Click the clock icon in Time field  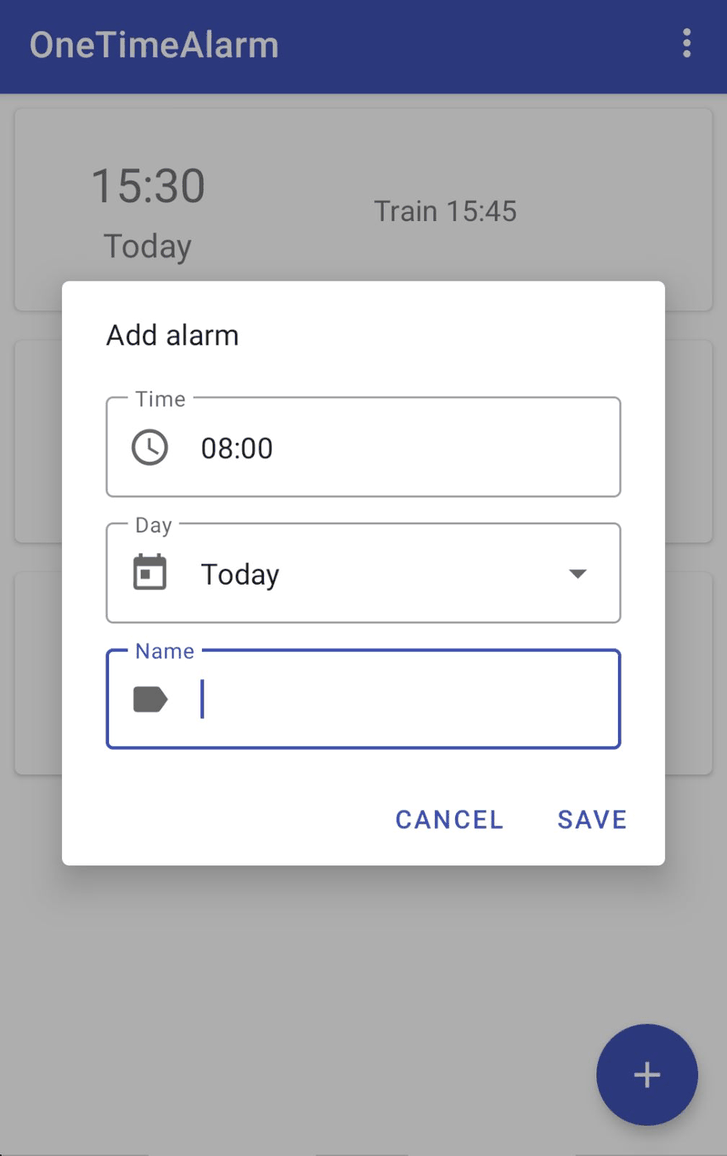coord(150,447)
